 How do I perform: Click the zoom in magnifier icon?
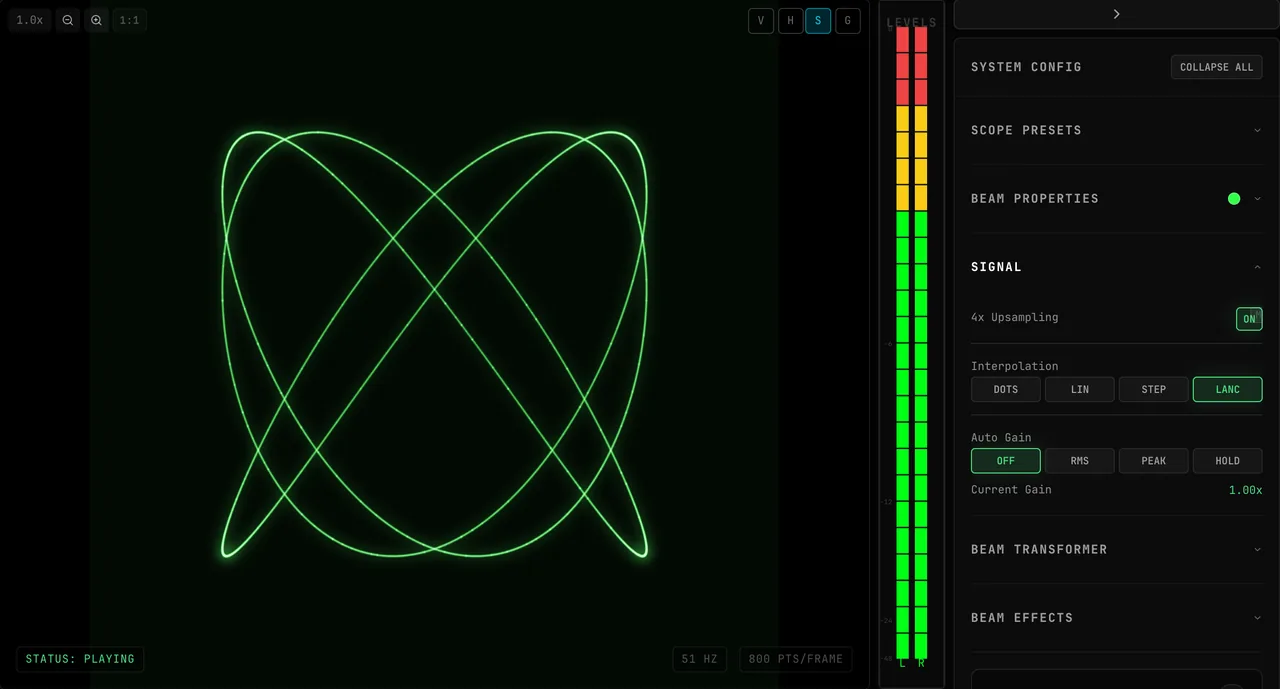[96, 20]
